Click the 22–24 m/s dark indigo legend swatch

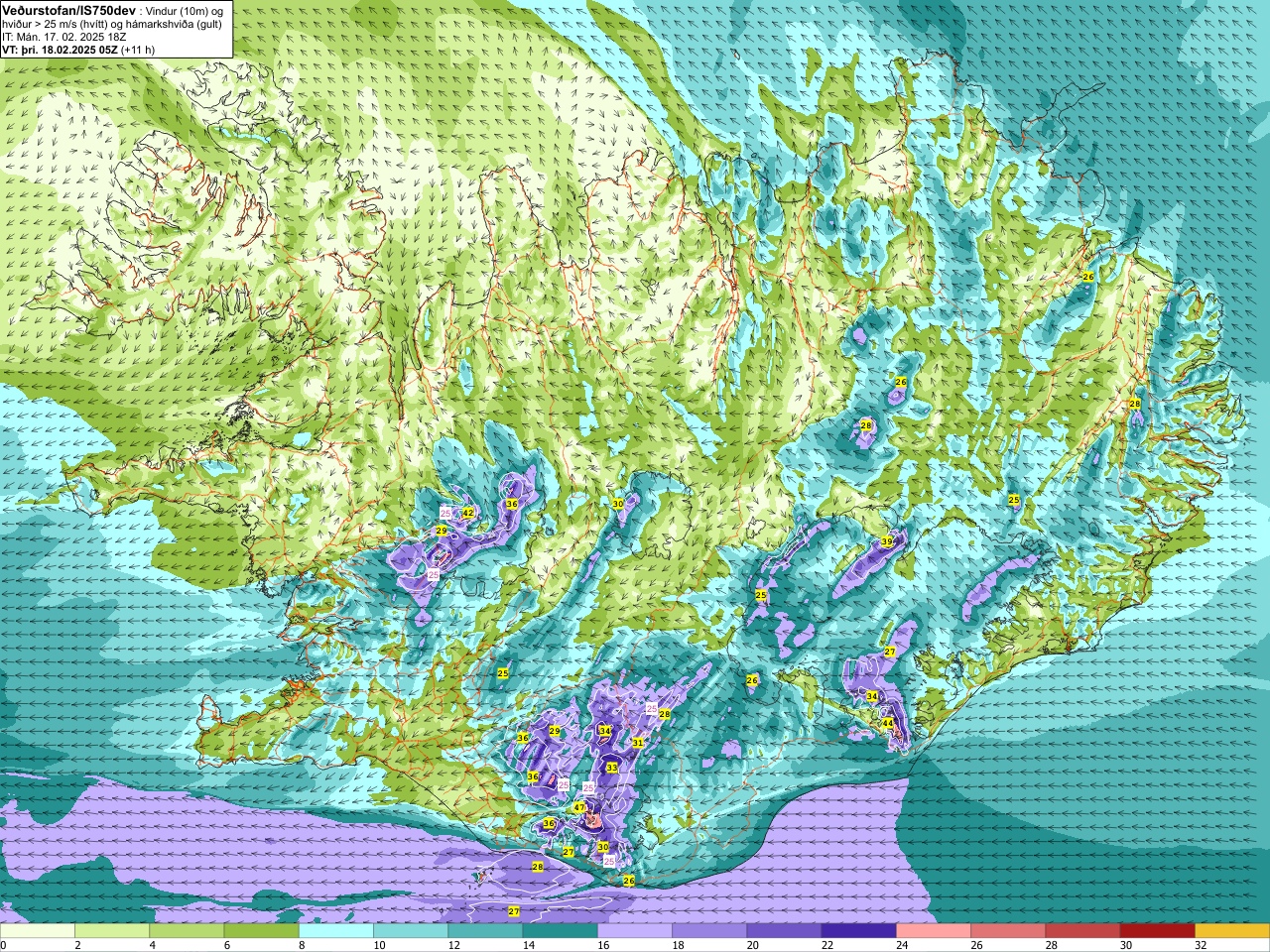pos(858,931)
